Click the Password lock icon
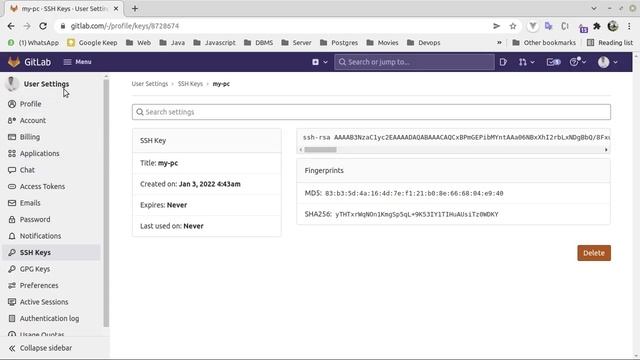 [12, 220]
